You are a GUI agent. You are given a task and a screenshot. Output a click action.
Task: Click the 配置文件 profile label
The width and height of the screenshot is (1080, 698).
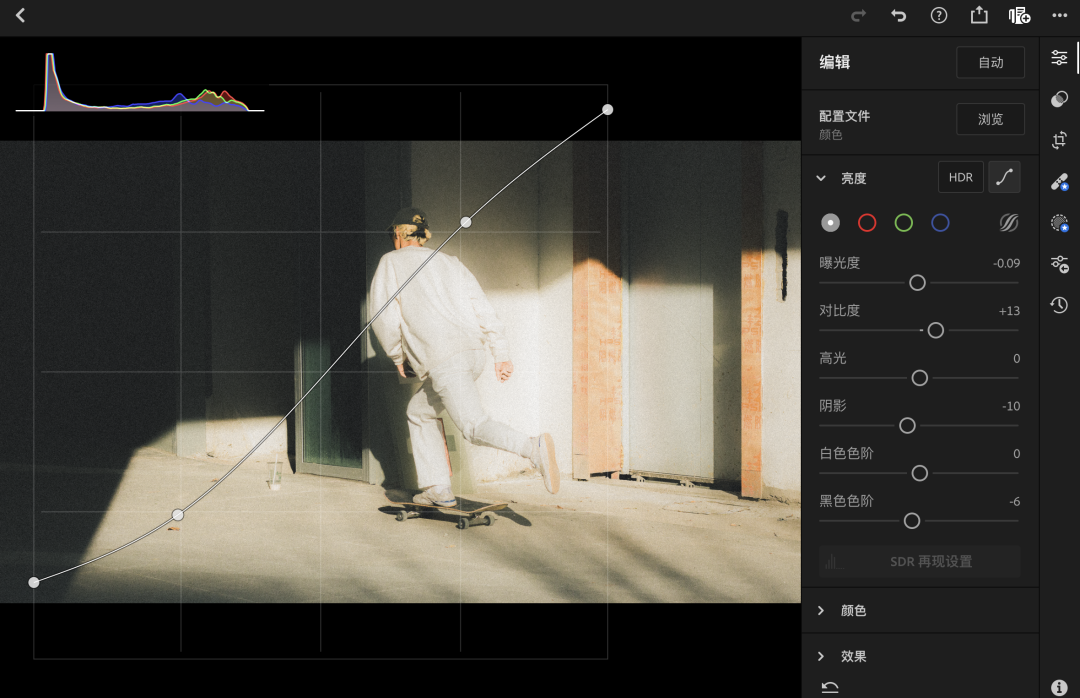tap(844, 116)
